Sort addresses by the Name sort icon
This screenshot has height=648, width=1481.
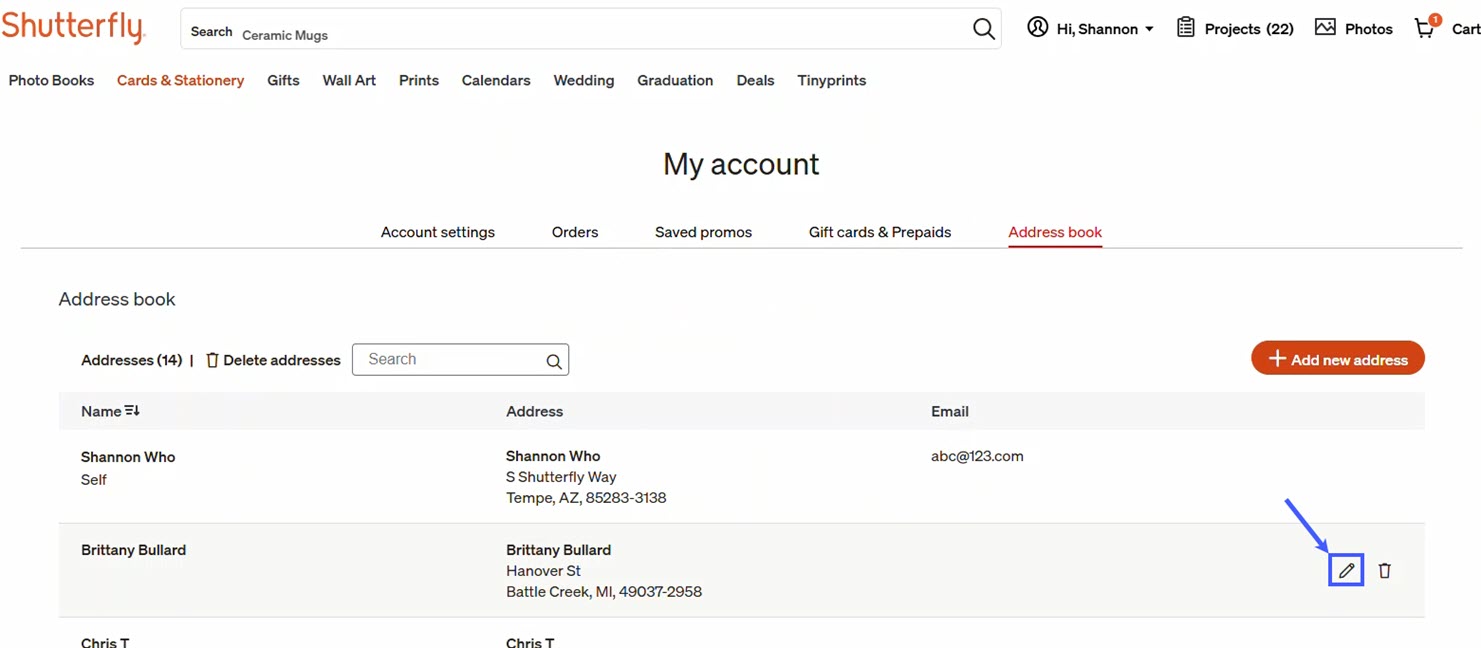click(x=132, y=411)
